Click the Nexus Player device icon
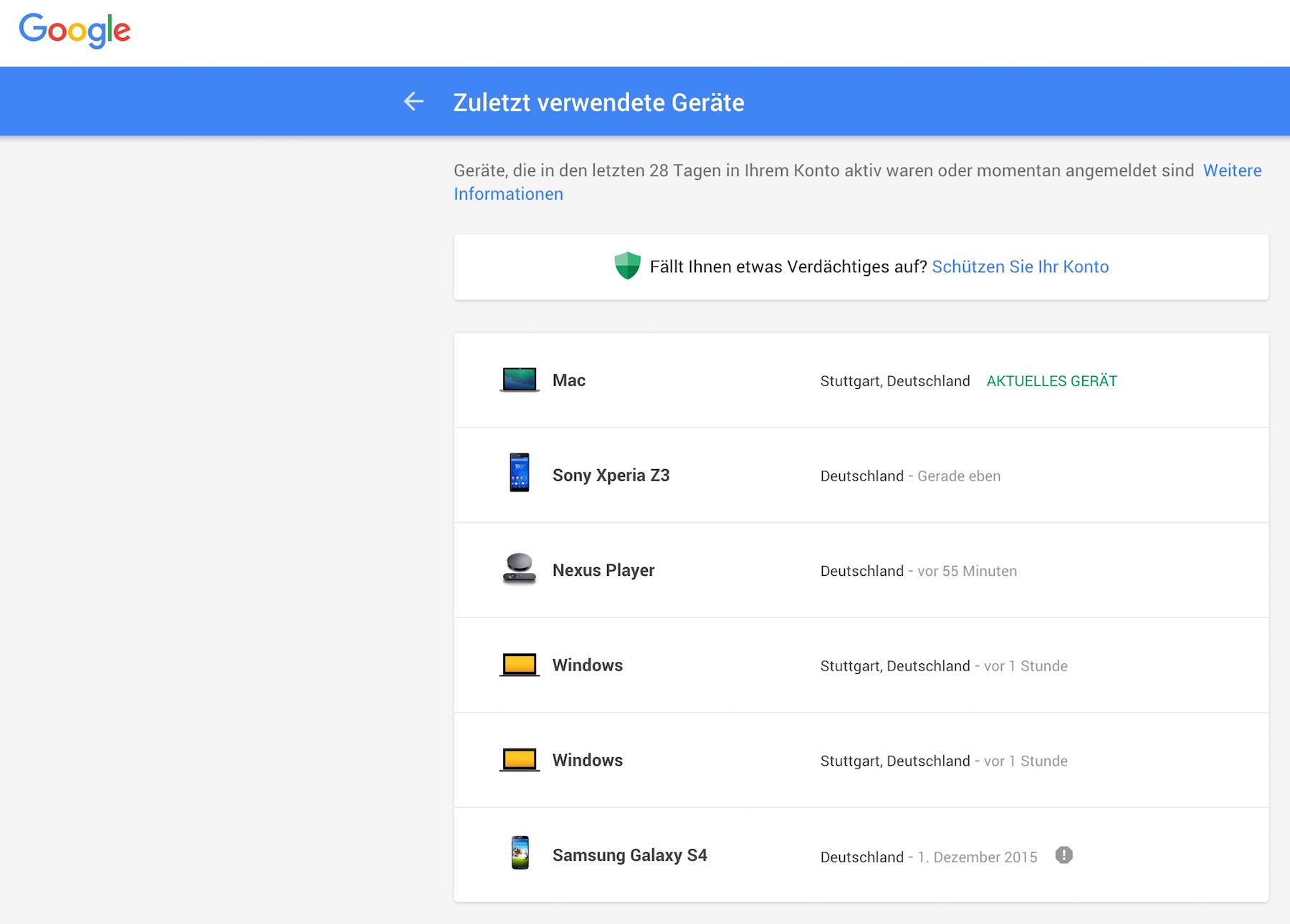1290x924 pixels. [520, 569]
